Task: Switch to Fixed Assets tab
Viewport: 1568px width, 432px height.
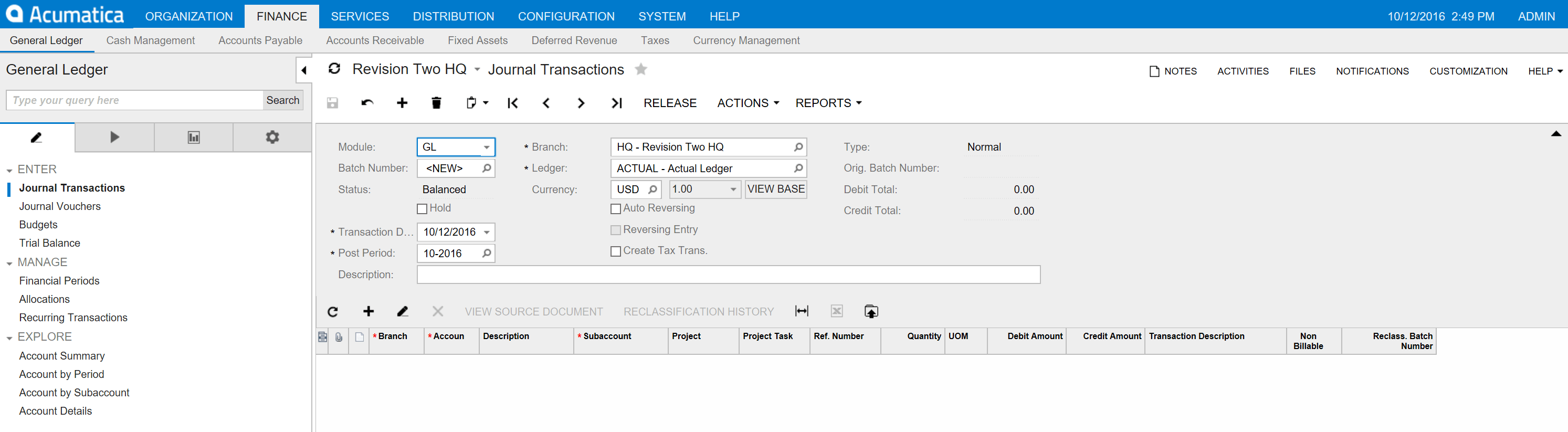Action: [x=477, y=41]
